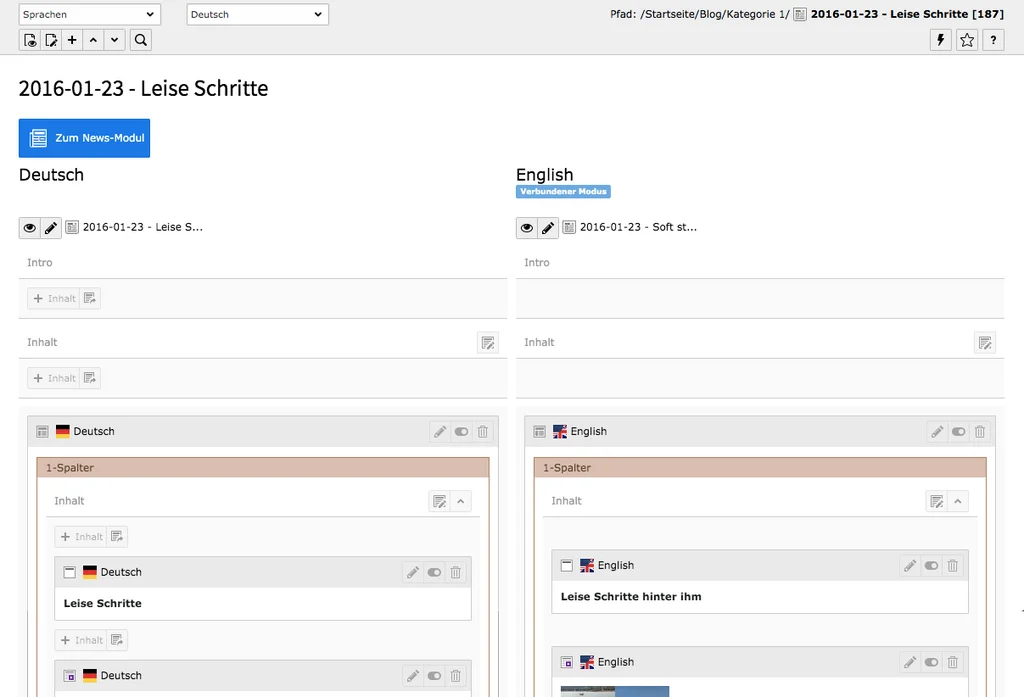Open the Sprachen dropdown
The image size is (1024, 697).
89,14
